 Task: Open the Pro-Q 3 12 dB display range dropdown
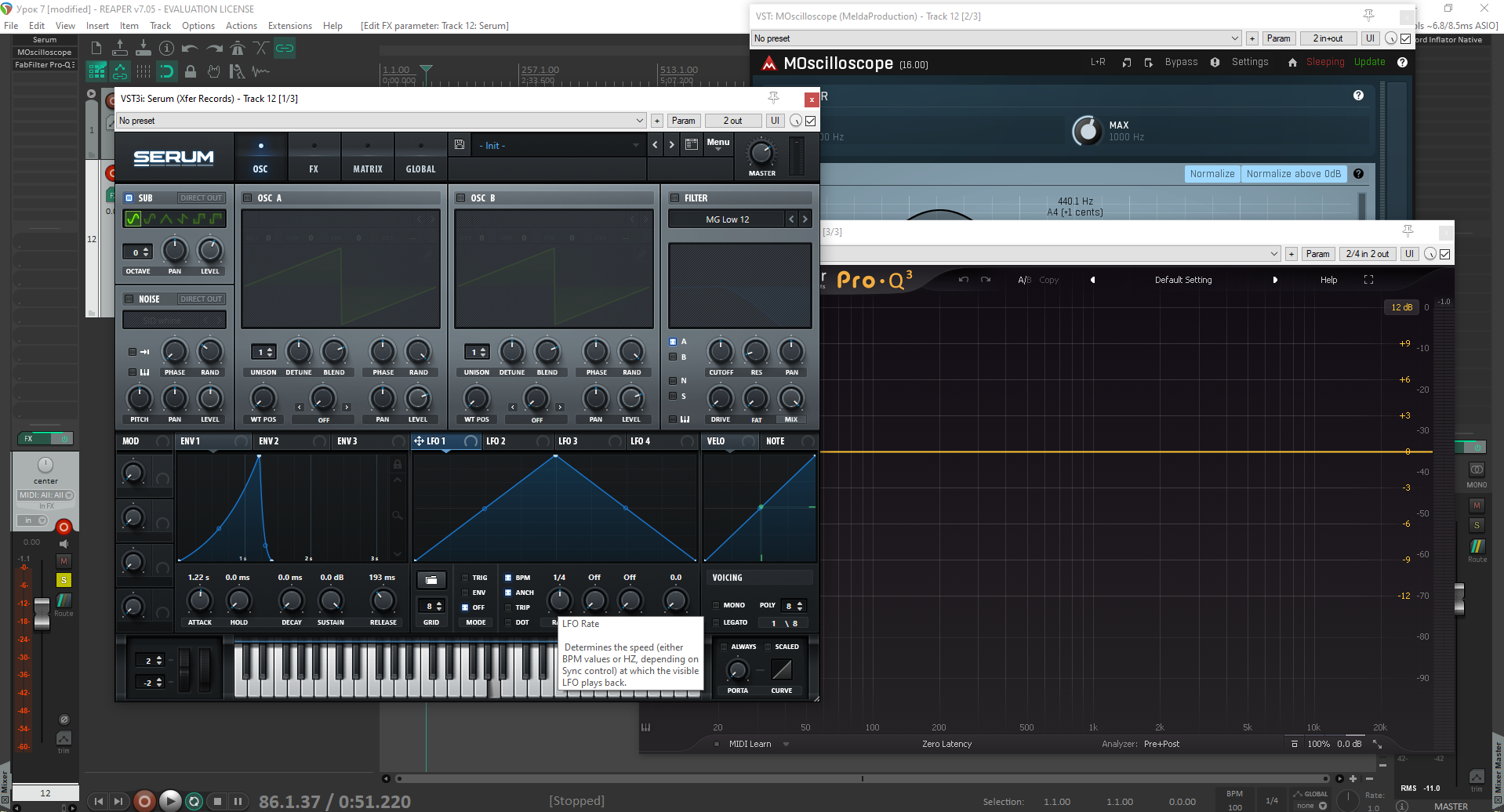click(x=1401, y=307)
